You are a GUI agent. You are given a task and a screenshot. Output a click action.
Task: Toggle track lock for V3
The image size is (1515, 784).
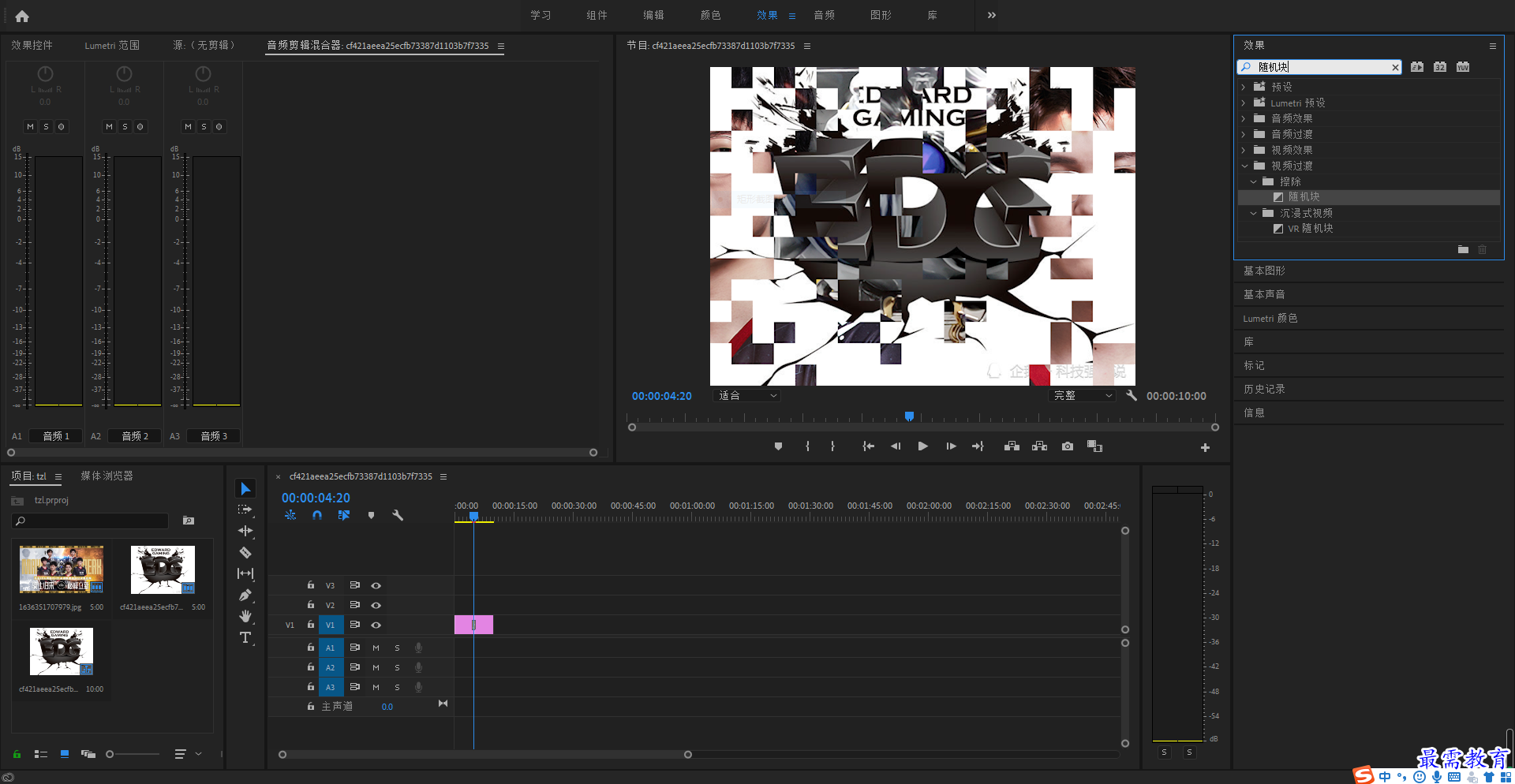311,585
